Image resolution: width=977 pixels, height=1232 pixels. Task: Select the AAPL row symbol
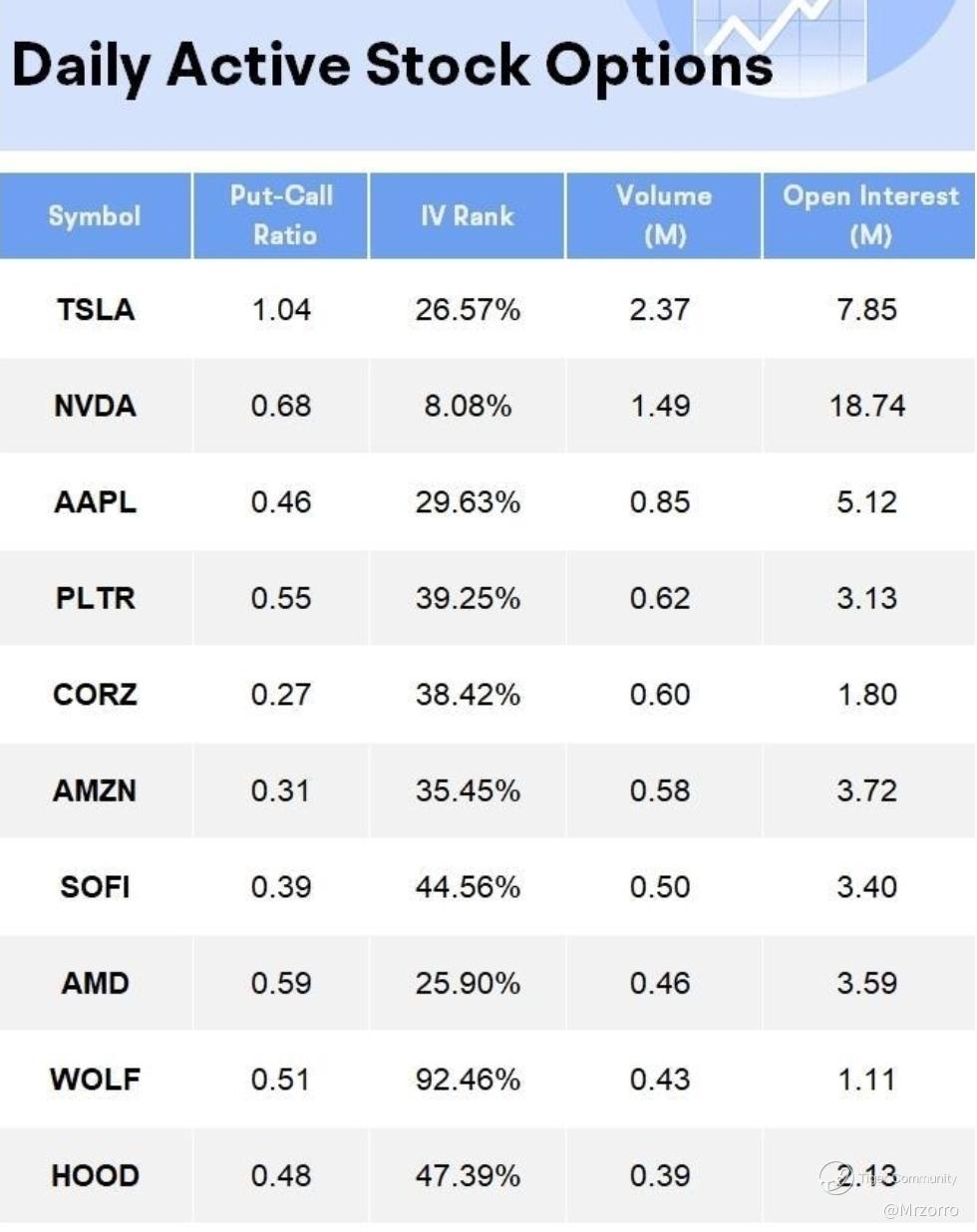point(96,502)
